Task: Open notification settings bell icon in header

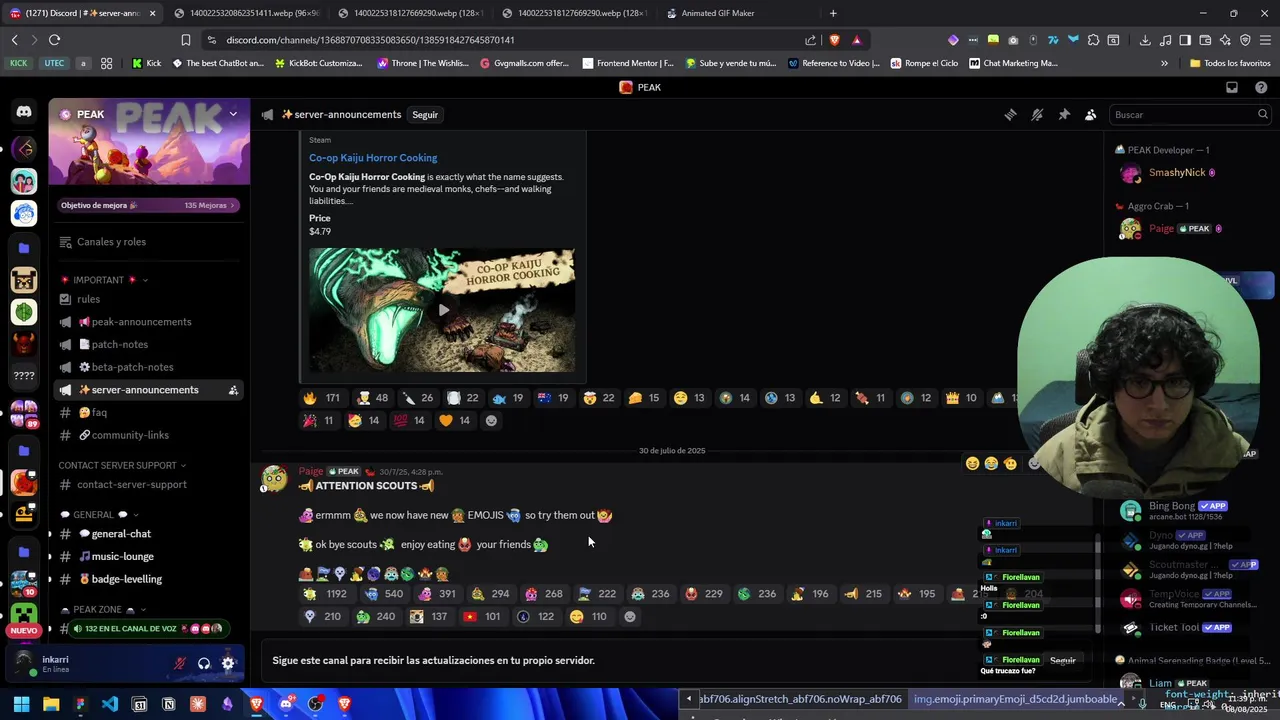Action: [x=1037, y=115]
